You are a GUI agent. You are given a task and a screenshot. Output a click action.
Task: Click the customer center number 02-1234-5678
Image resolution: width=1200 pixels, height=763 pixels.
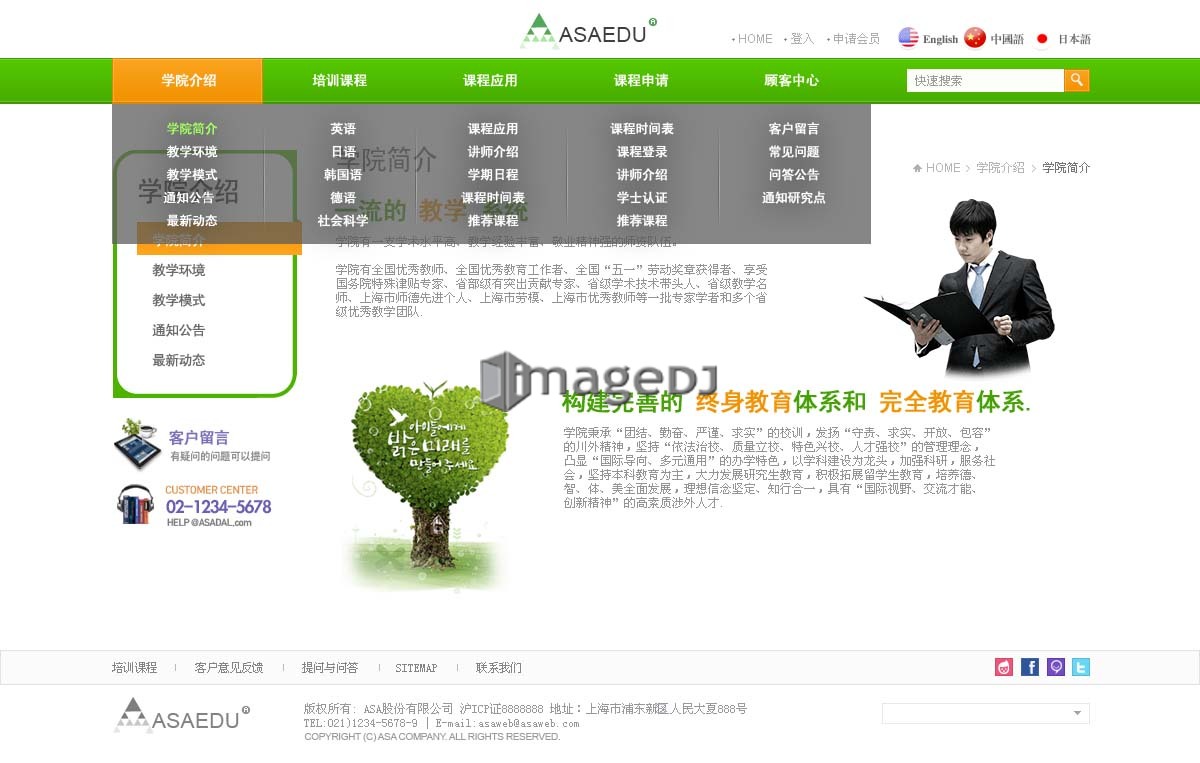coord(219,507)
